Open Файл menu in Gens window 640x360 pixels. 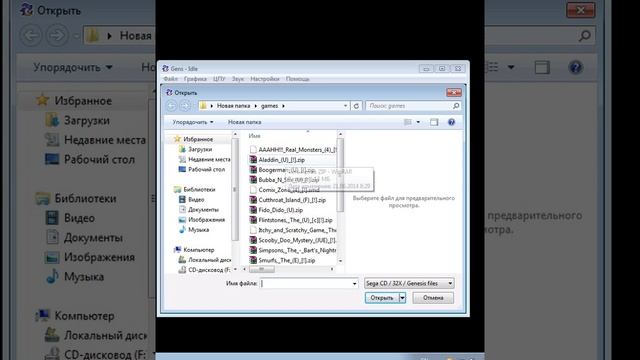(171, 79)
